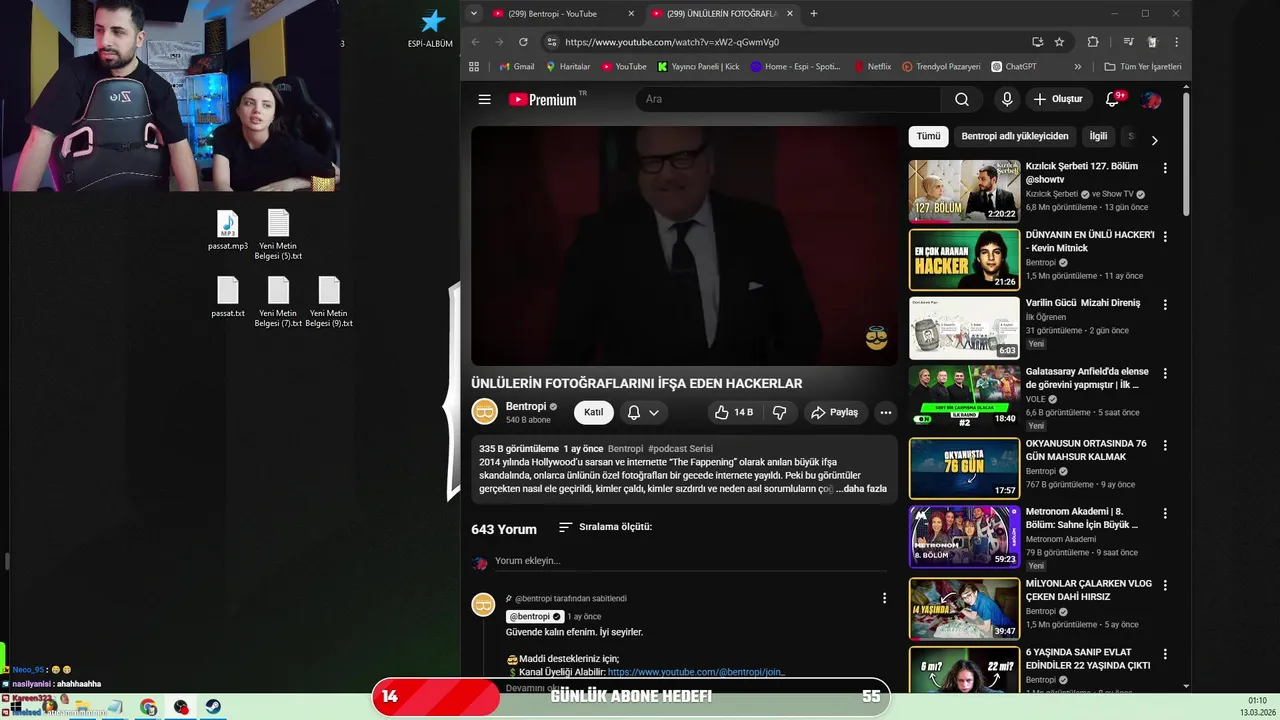Click the Katıl join button
This screenshot has height=720, width=1280.
(x=594, y=412)
